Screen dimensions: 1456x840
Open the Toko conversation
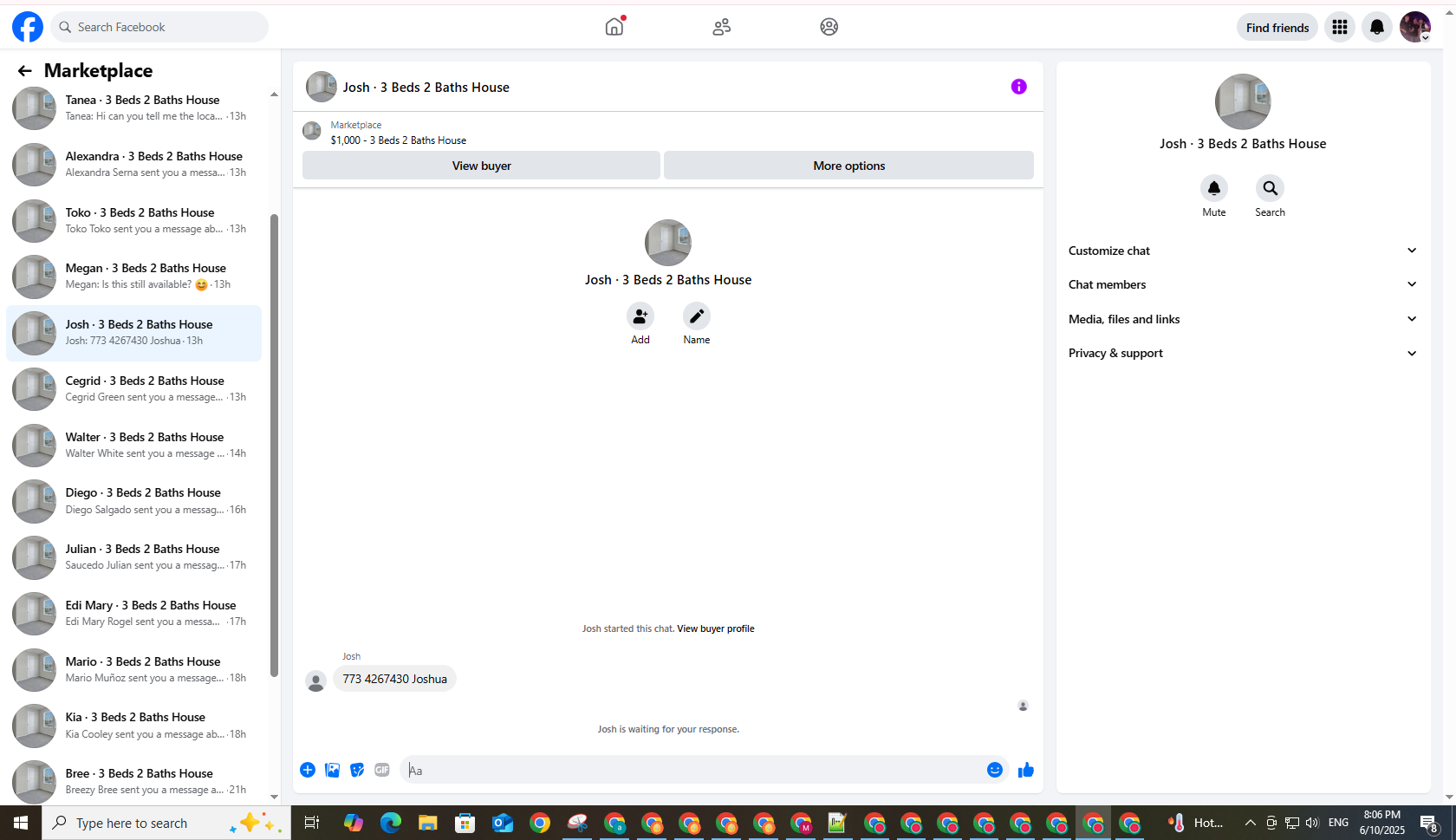(x=133, y=221)
